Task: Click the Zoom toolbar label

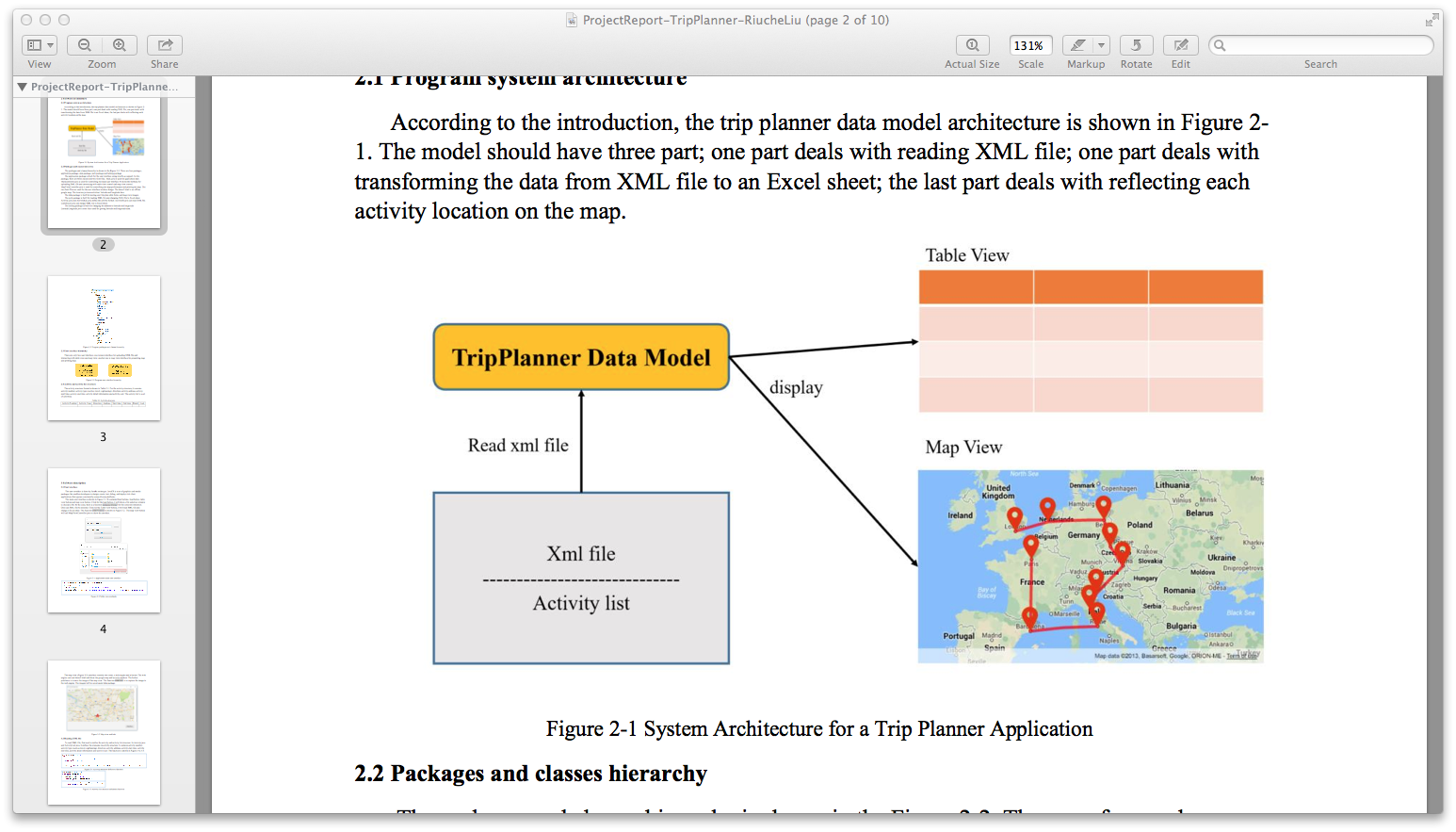Action: click(x=102, y=64)
